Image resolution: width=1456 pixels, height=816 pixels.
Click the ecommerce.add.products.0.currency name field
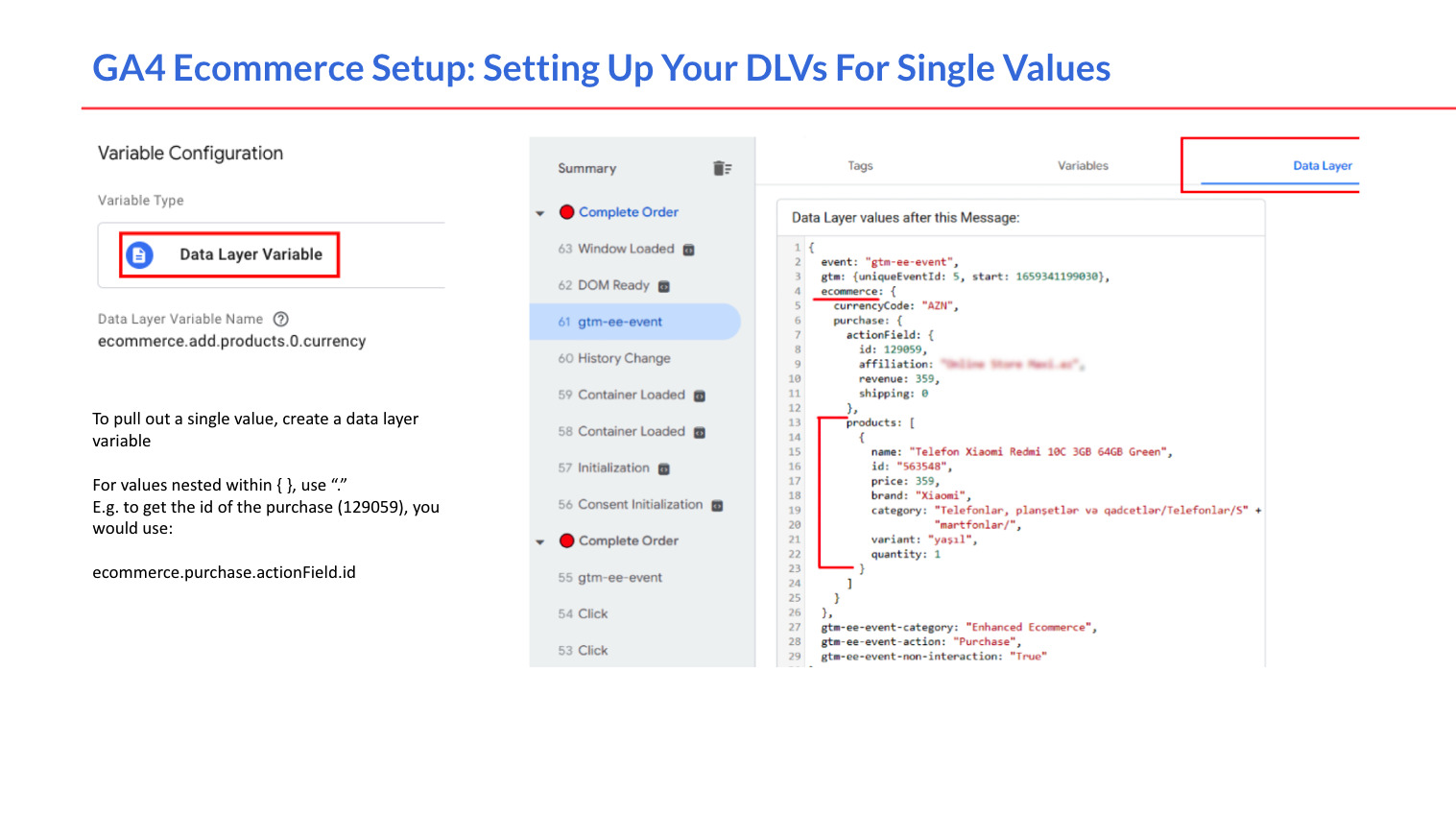click(231, 341)
